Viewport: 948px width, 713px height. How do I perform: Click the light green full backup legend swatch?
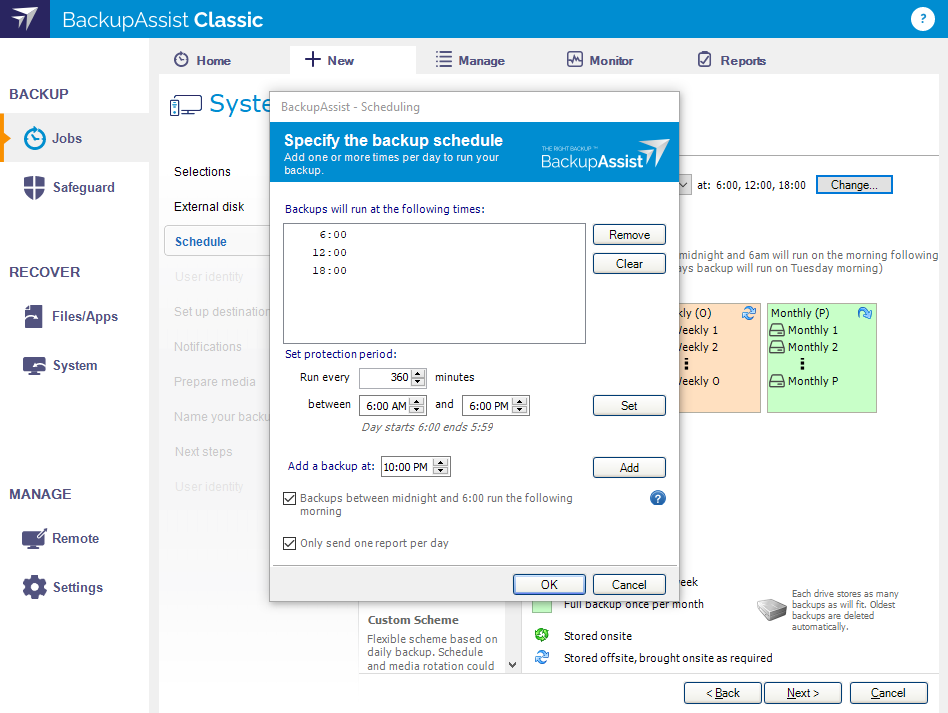pos(542,605)
